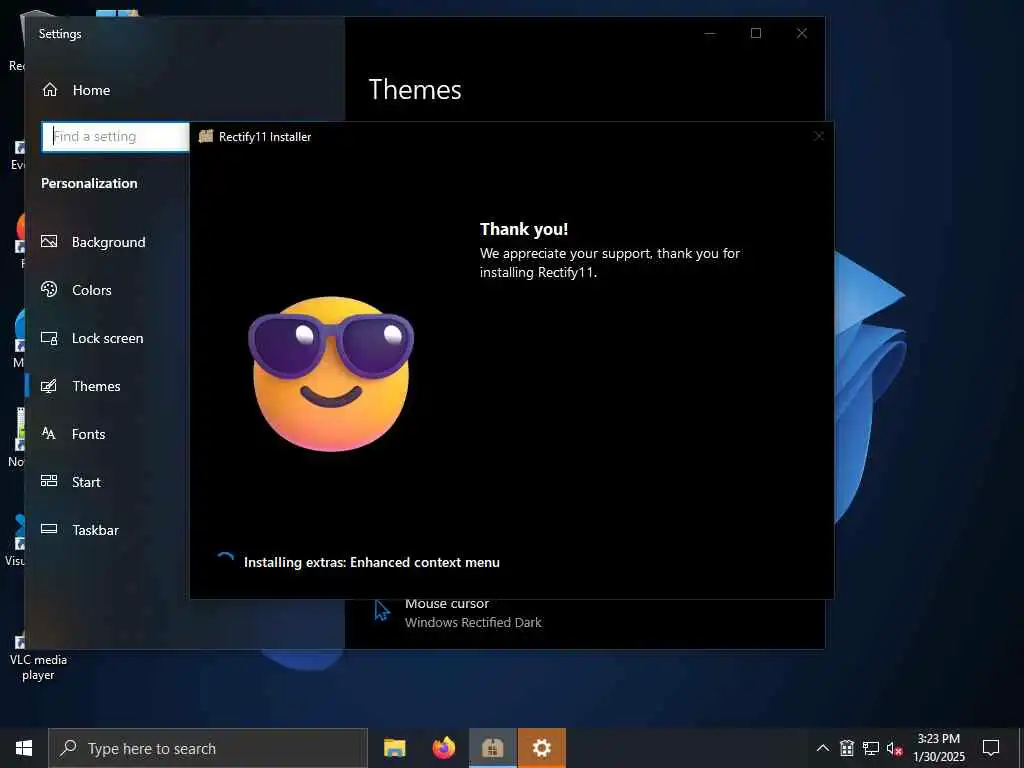Viewport: 1024px width, 768px height.
Task: Open the Background personalization page
Action: 108,242
